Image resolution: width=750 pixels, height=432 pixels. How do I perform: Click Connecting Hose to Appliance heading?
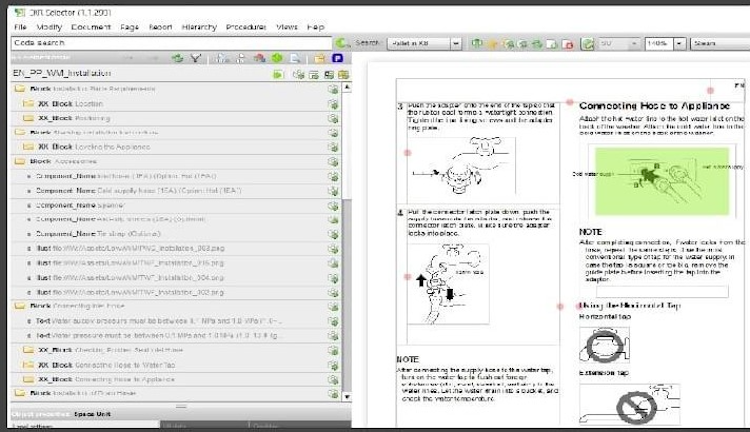point(654,106)
